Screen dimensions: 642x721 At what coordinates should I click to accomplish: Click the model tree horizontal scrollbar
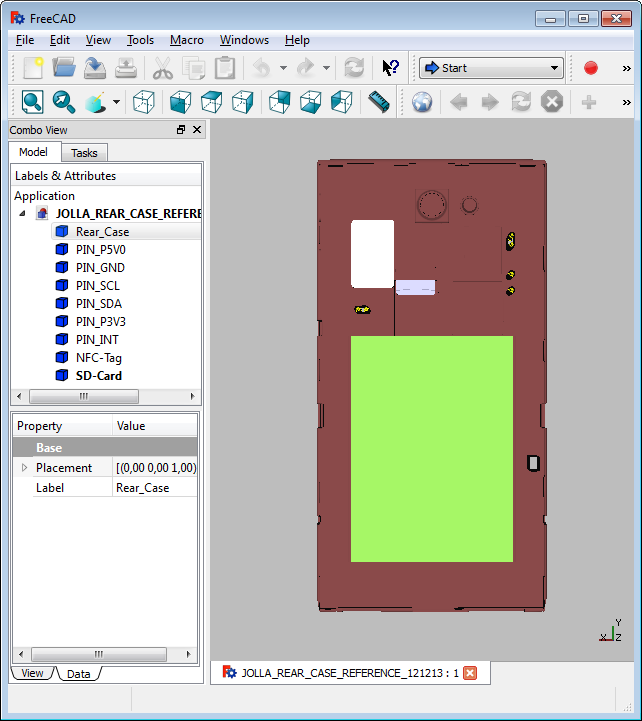click(84, 396)
